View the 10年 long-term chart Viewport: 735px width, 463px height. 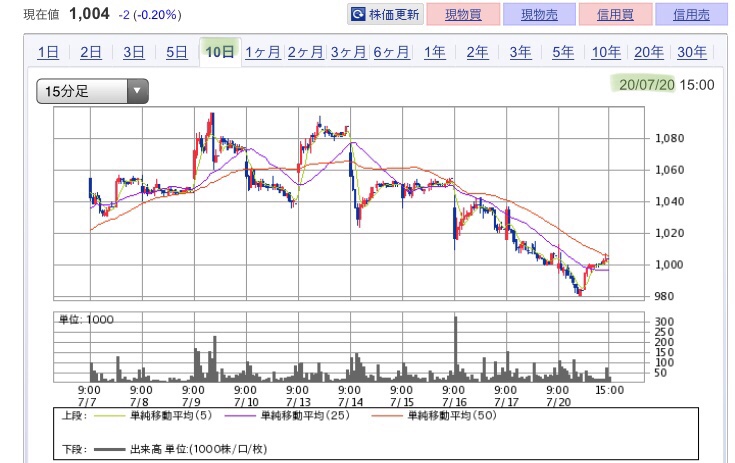coord(606,52)
